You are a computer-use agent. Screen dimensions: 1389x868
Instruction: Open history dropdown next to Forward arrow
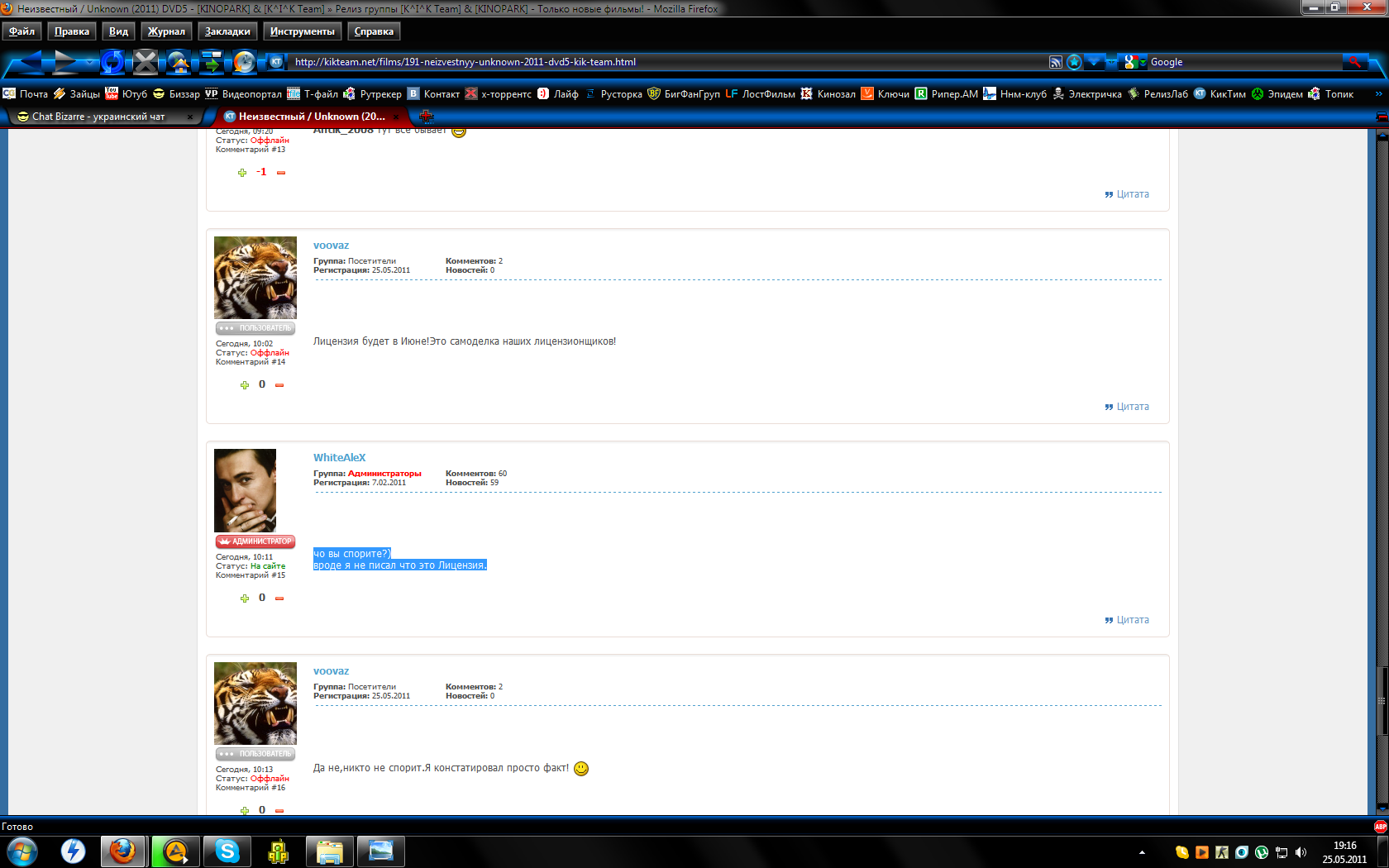(89, 62)
